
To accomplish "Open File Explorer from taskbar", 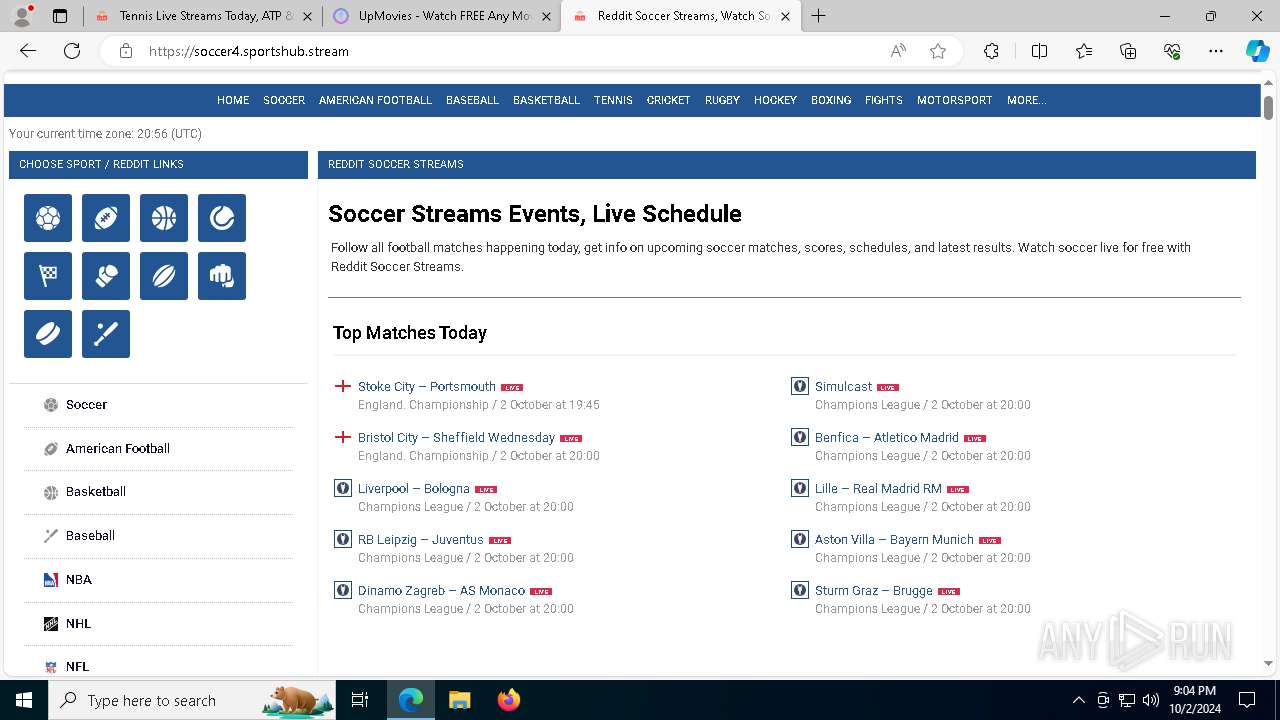I will pos(459,700).
